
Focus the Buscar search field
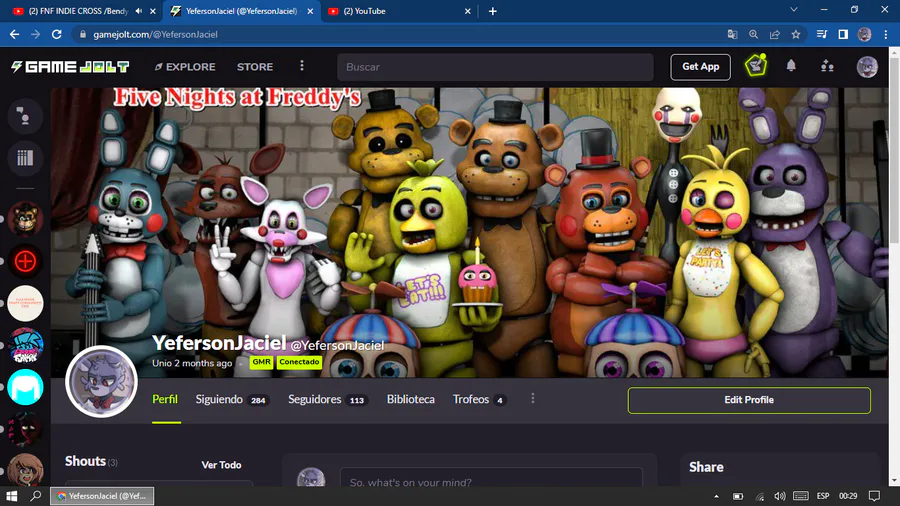(495, 67)
